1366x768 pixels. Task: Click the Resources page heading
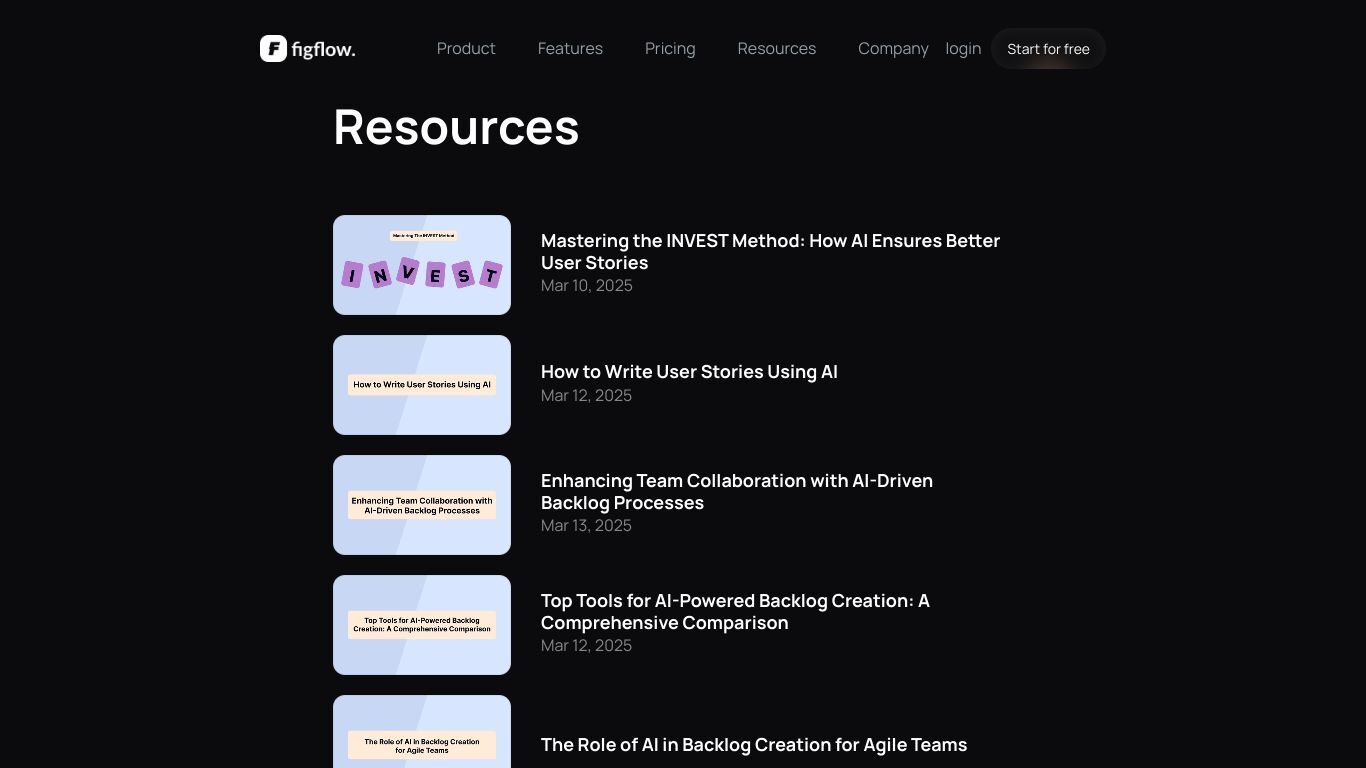(x=456, y=127)
